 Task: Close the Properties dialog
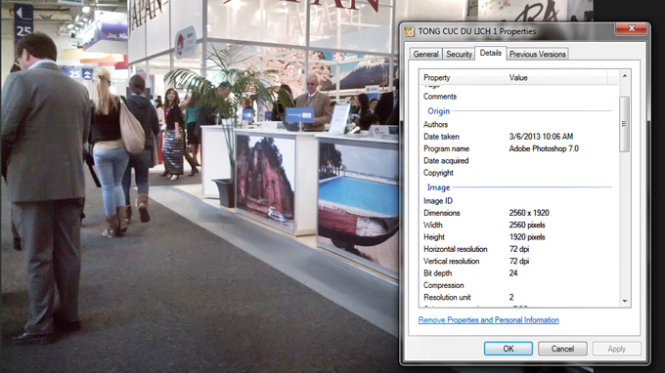click(x=631, y=28)
